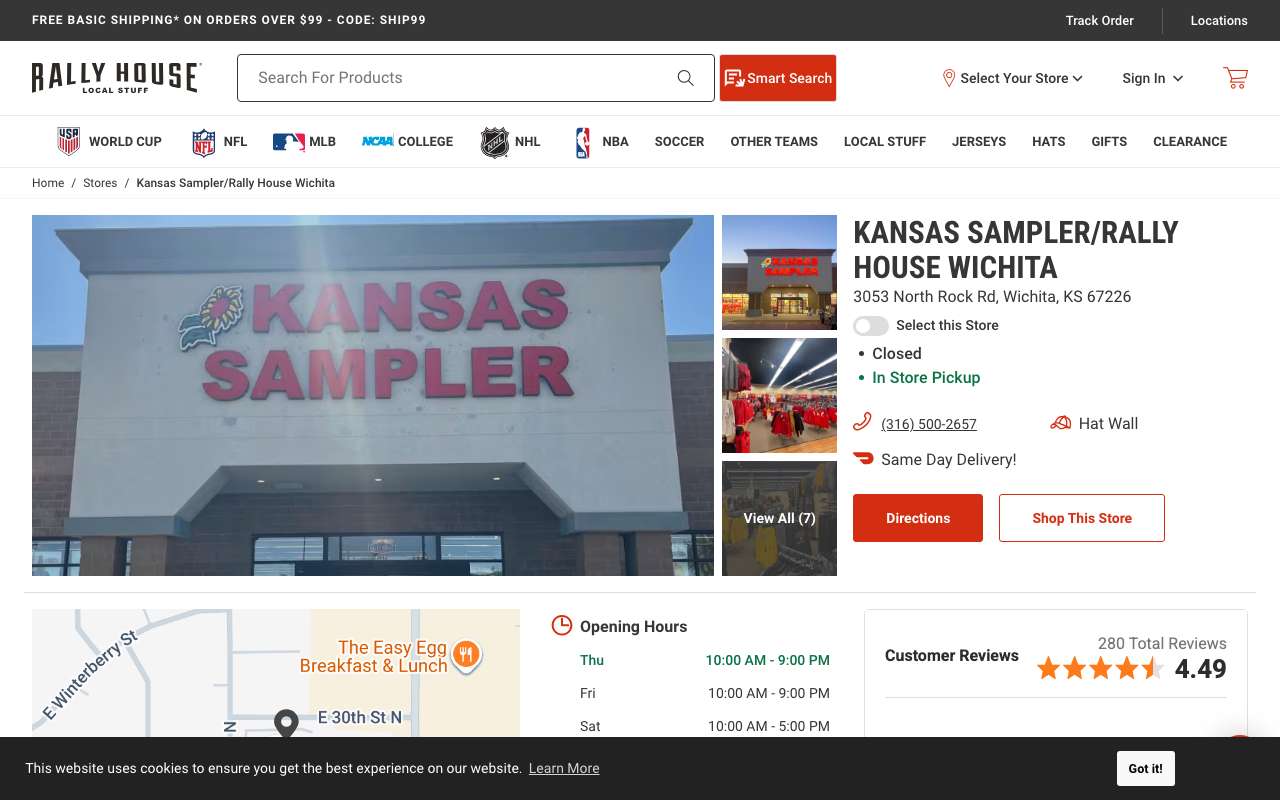Click the NHL shield logo icon
The image size is (1280, 800).
tap(495, 142)
